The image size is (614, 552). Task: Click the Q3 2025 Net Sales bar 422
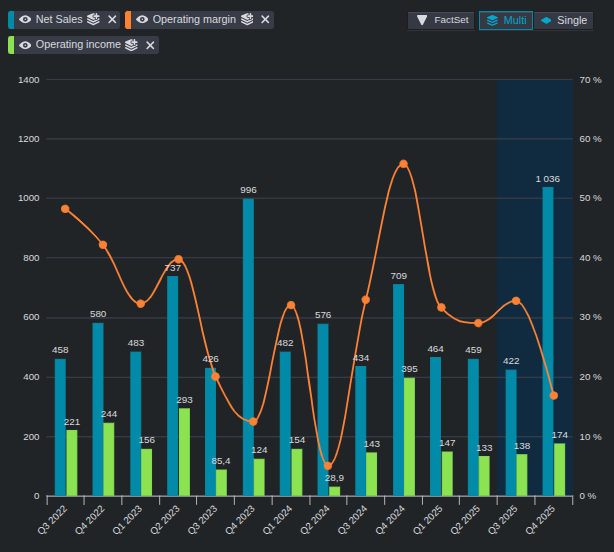click(x=511, y=433)
